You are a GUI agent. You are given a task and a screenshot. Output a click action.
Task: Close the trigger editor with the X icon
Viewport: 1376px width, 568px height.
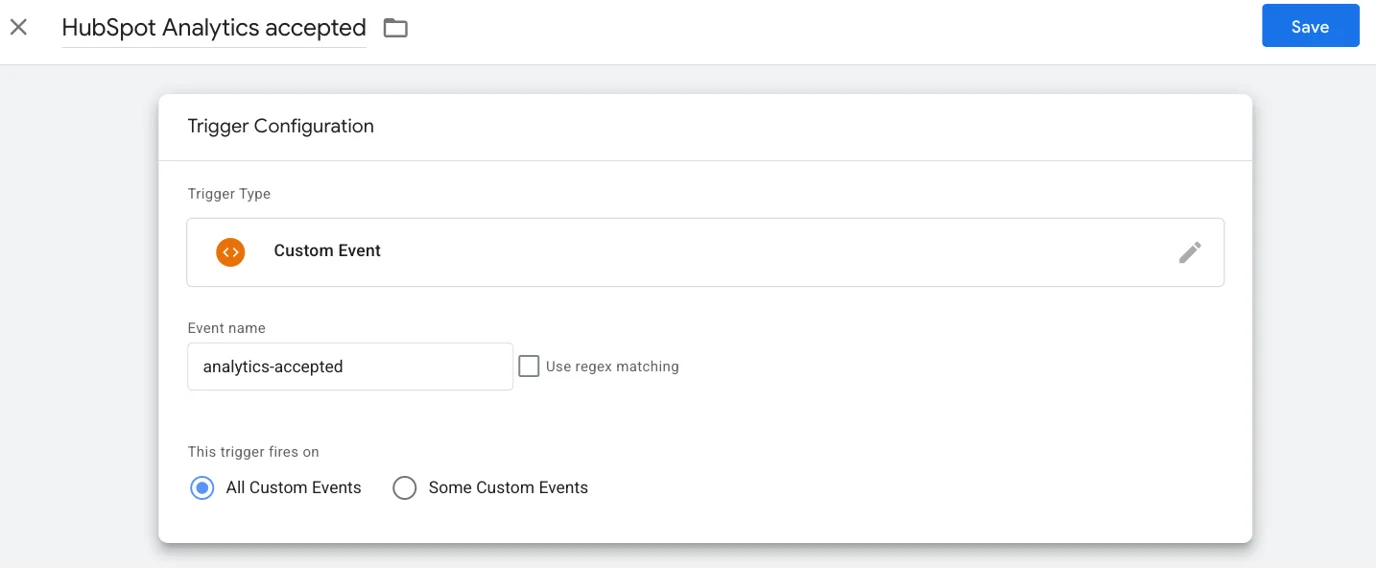coord(18,27)
